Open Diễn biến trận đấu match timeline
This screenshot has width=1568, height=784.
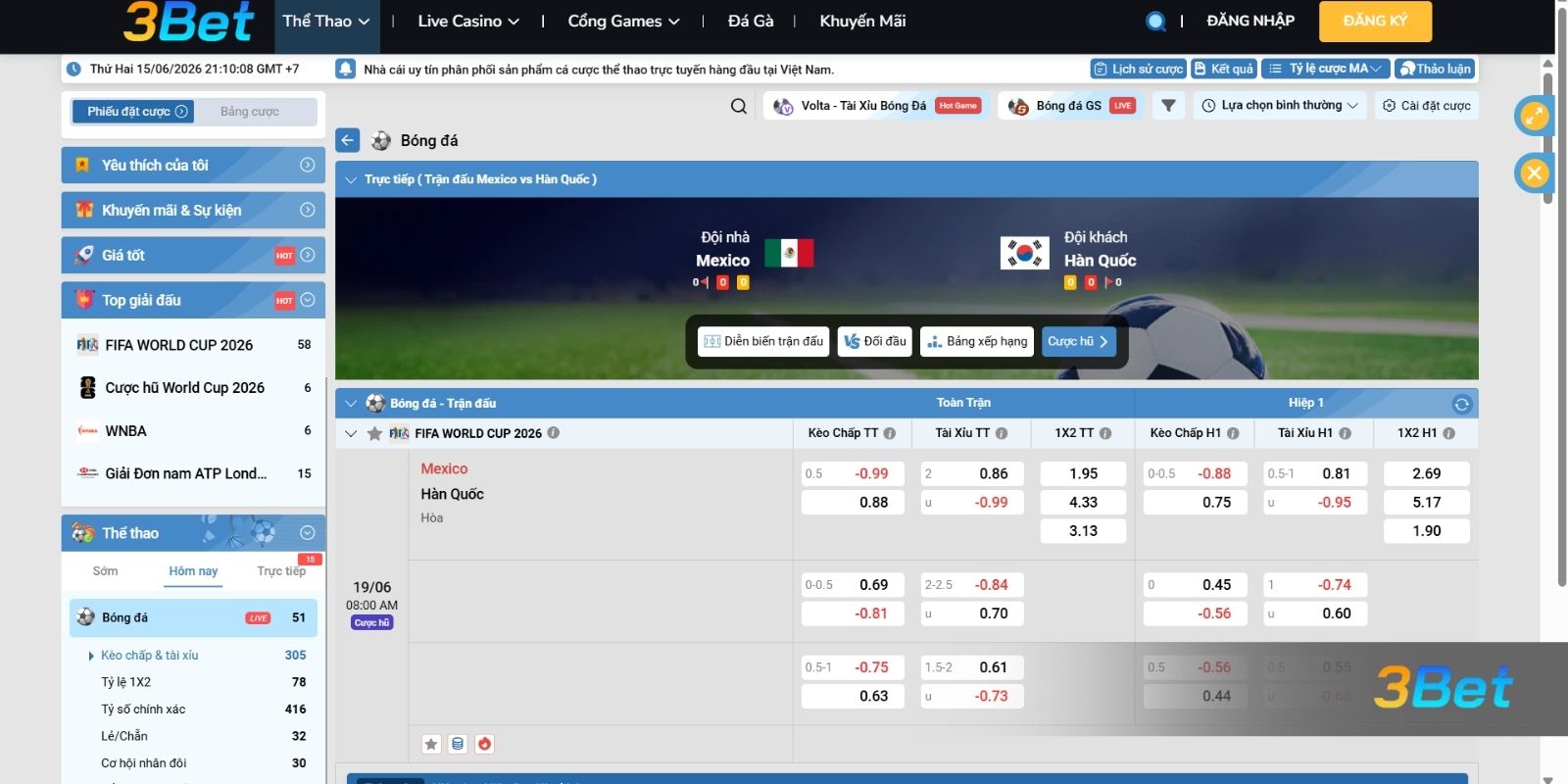coord(763,341)
